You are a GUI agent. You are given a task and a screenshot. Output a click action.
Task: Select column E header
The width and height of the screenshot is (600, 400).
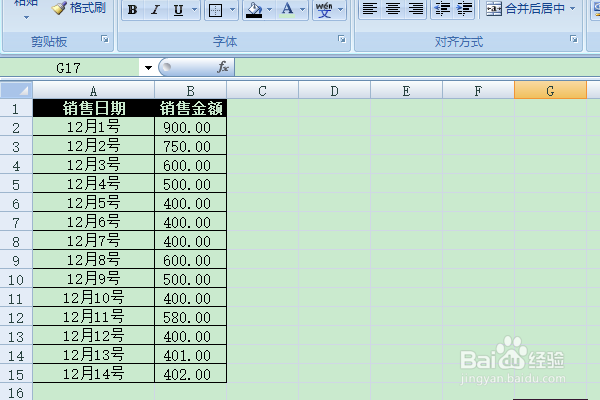click(406, 91)
